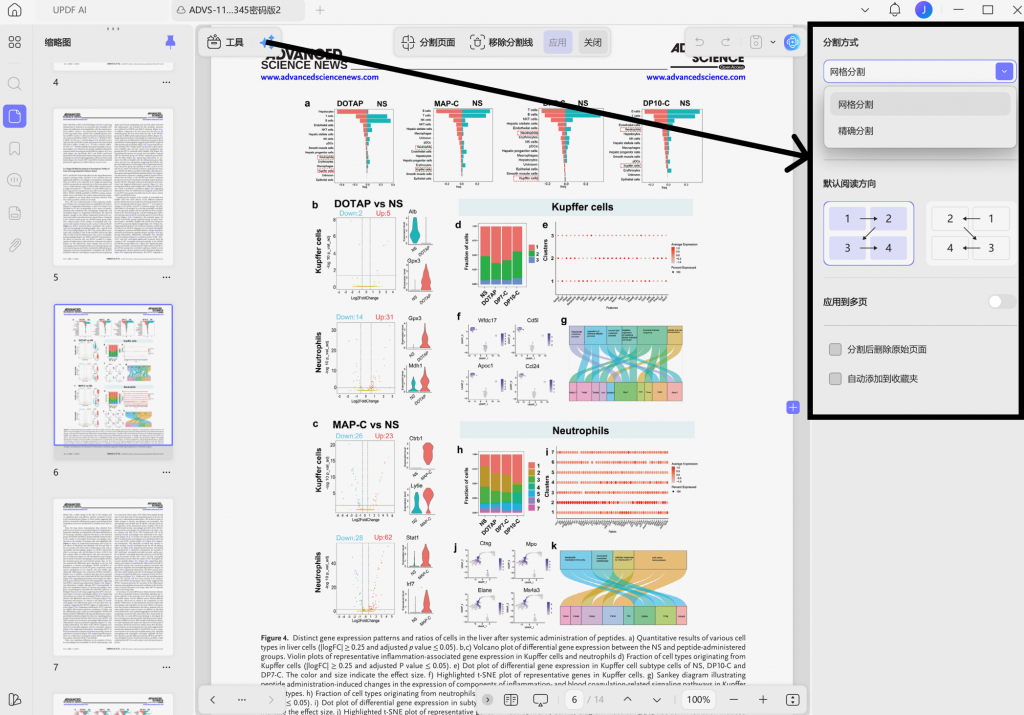The width and height of the screenshot is (1024, 715).
Task: Open the thumbnail grid sidebar icon
Action: [14, 42]
